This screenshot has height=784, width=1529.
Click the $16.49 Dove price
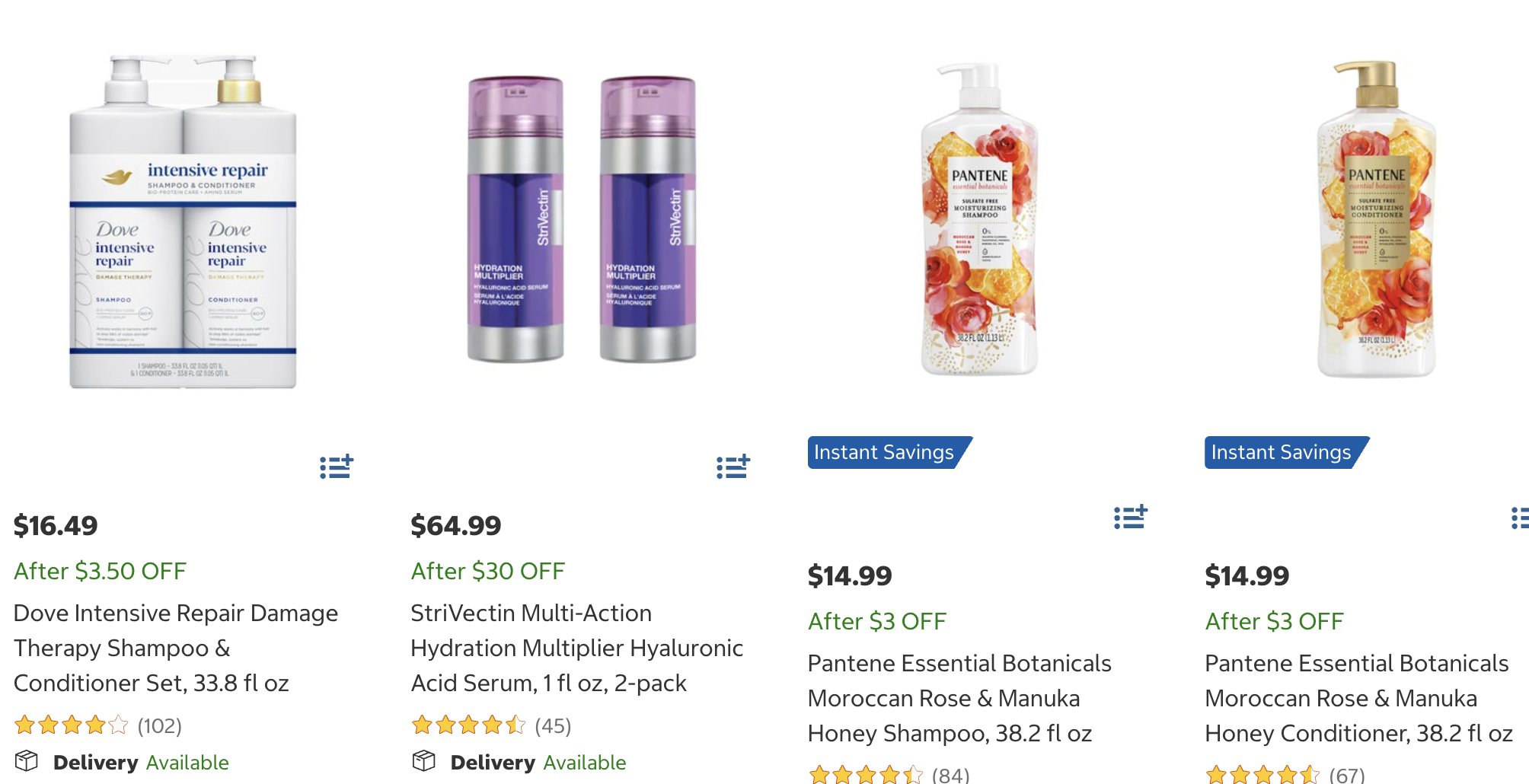(x=56, y=525)
